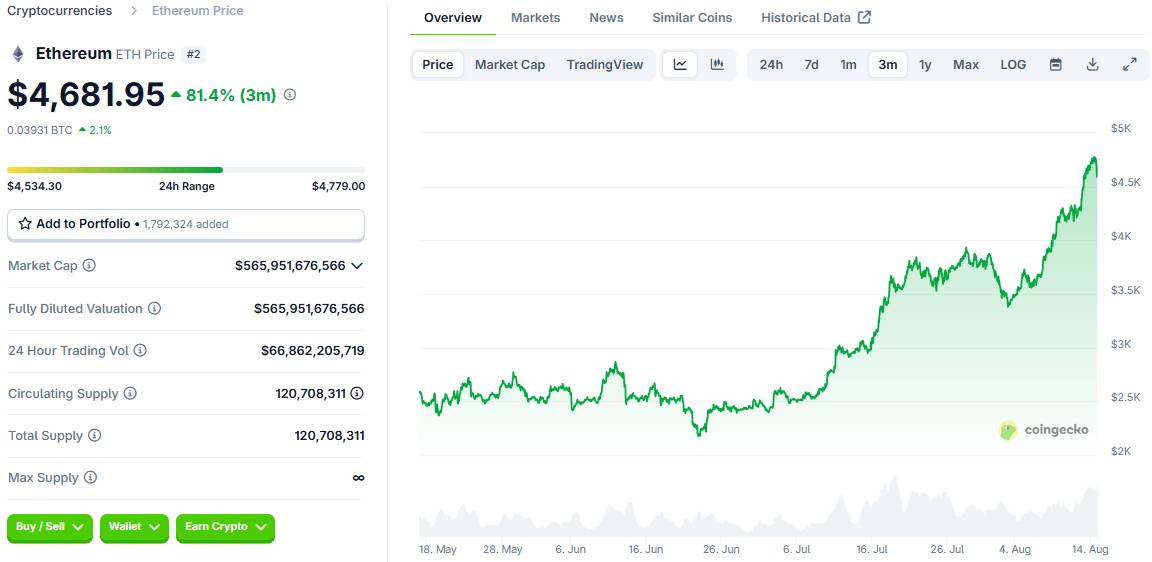
Task: Open the Market Cap info tooltip icon
Action: point(89,265)
